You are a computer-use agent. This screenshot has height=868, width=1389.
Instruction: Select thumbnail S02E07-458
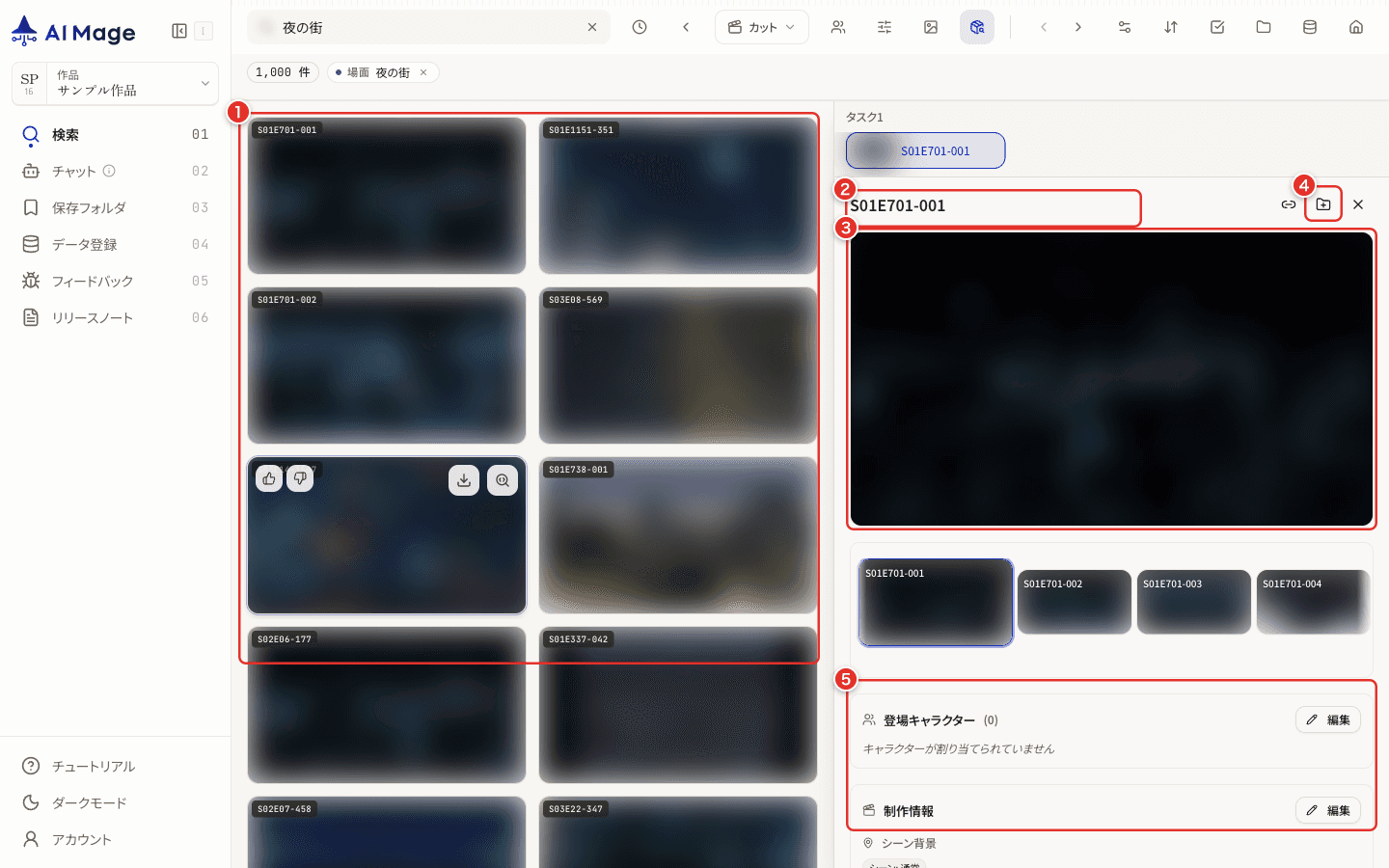click(387, 832)
